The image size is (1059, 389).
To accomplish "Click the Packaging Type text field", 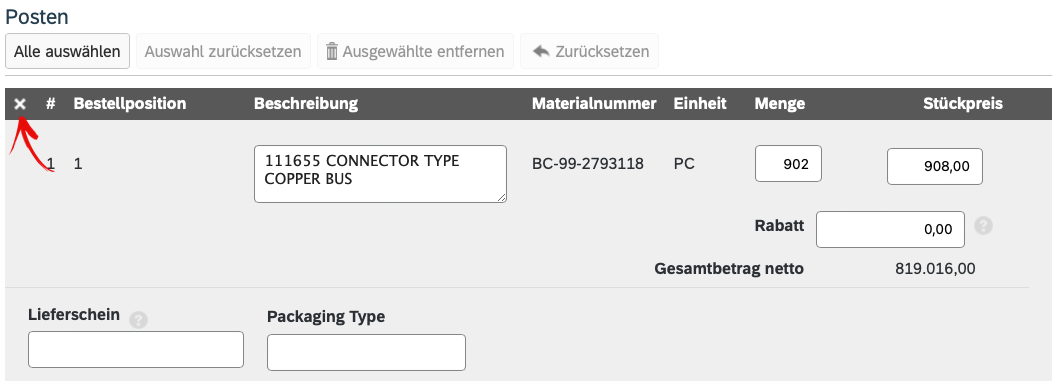I will pos(366,353).
